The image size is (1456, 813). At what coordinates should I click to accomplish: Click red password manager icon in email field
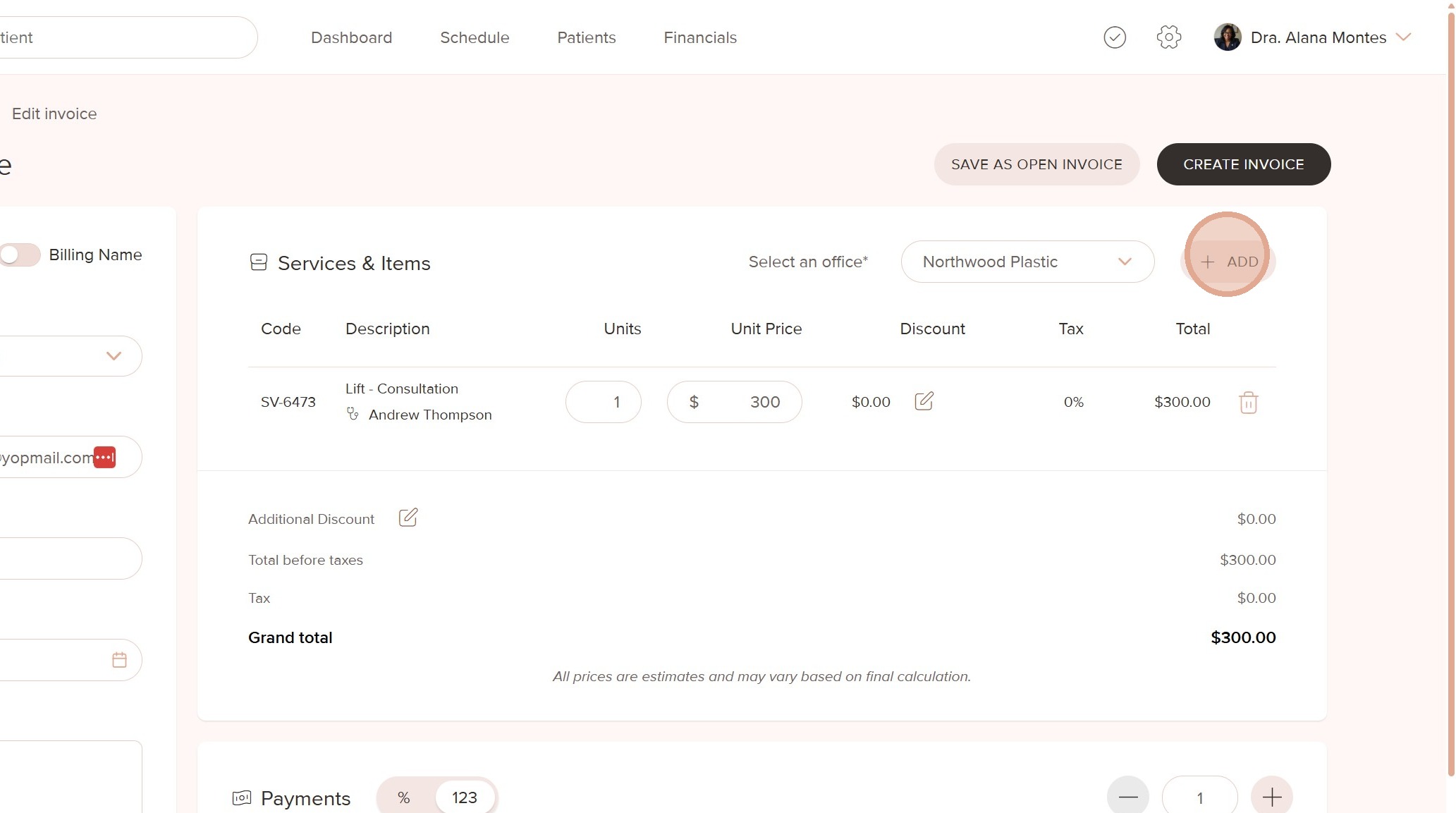(x=104, y=457)
